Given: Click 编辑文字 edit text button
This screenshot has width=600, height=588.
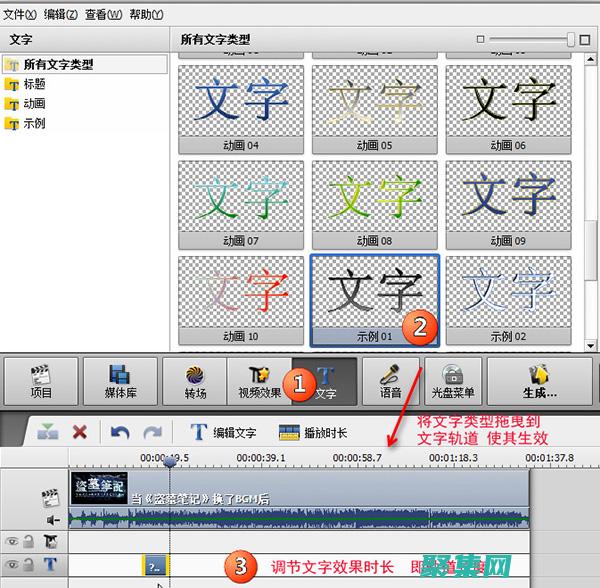Looking at the screenshot, I should tap(223, 432).
